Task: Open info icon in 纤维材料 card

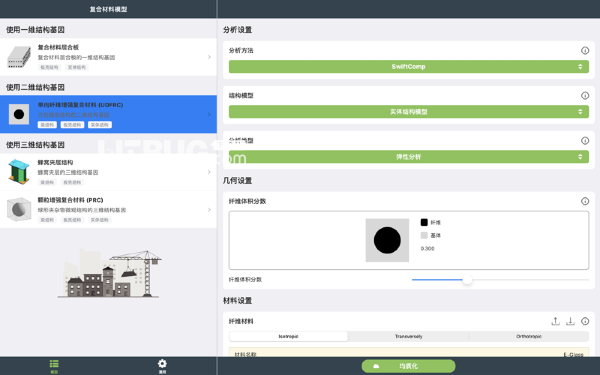Action: (x=585, y=321)
